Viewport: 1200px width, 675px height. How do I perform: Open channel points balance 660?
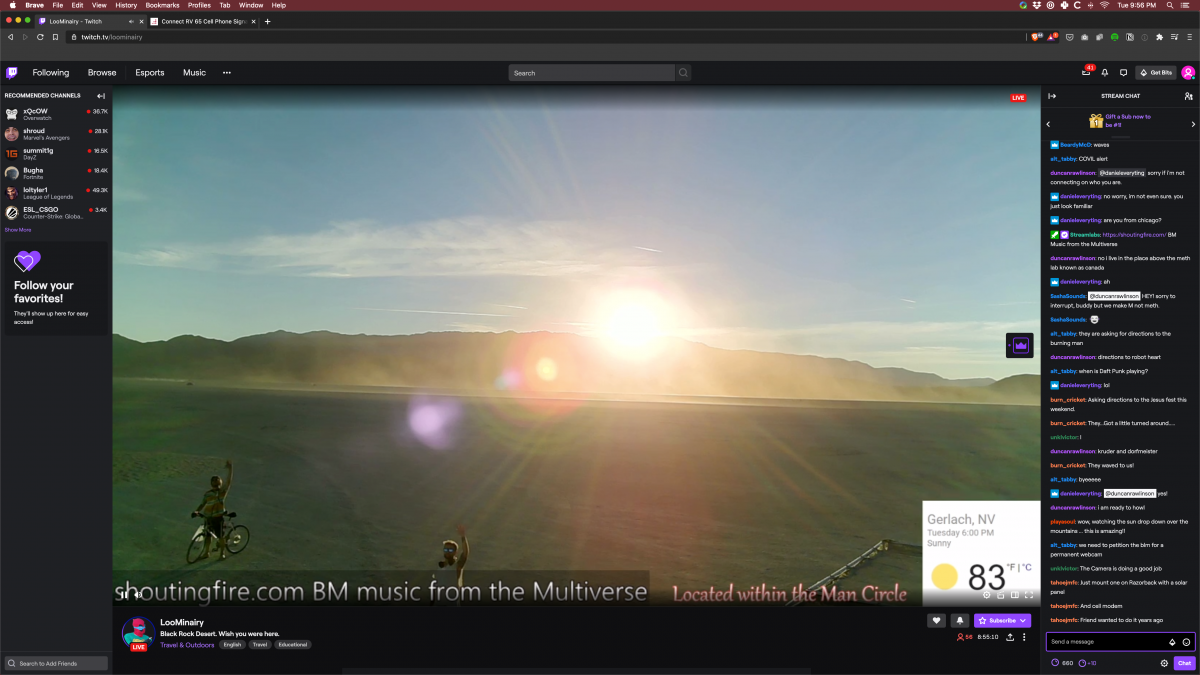click(x=1062, y=663)
